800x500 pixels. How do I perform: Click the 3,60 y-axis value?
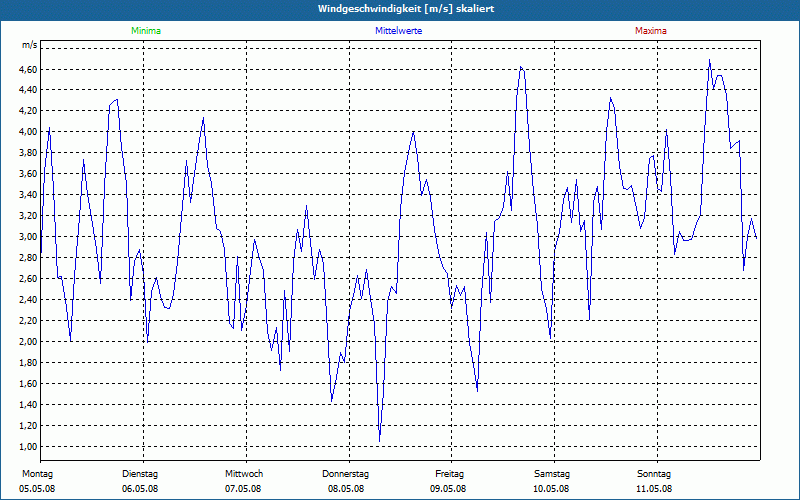pos(30,173)
